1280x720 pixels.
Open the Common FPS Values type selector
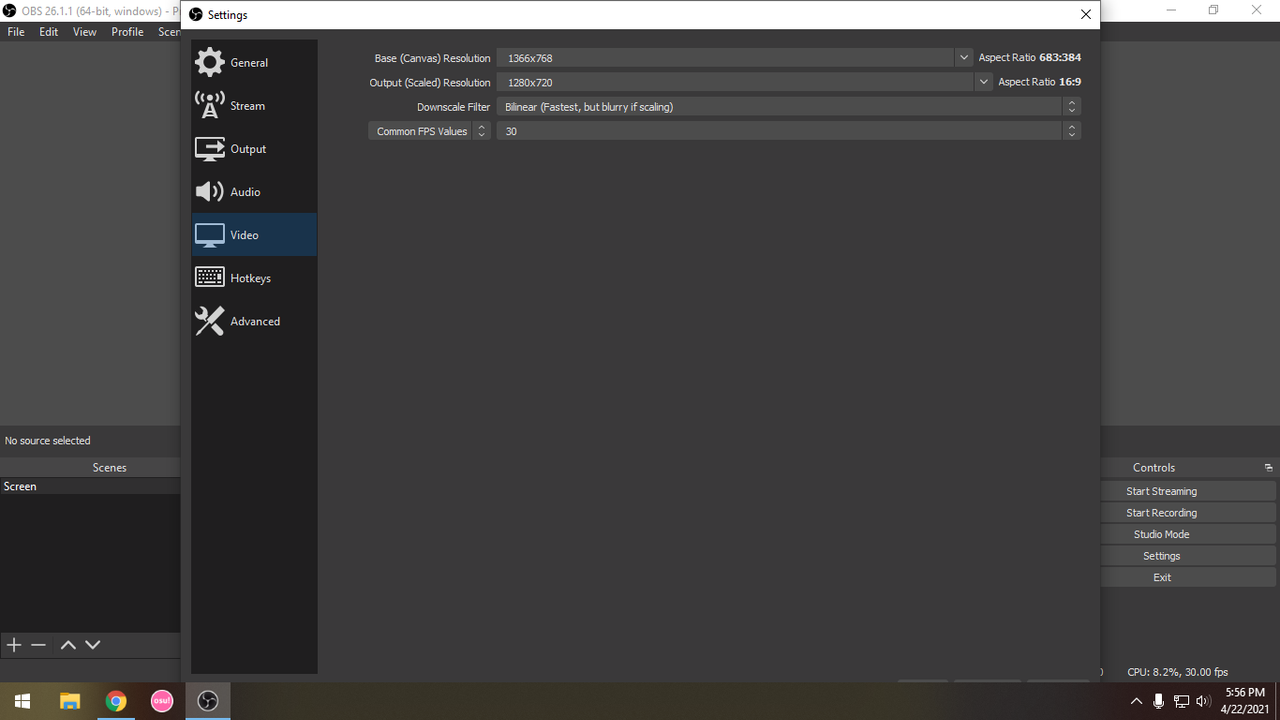coord(429,131)
